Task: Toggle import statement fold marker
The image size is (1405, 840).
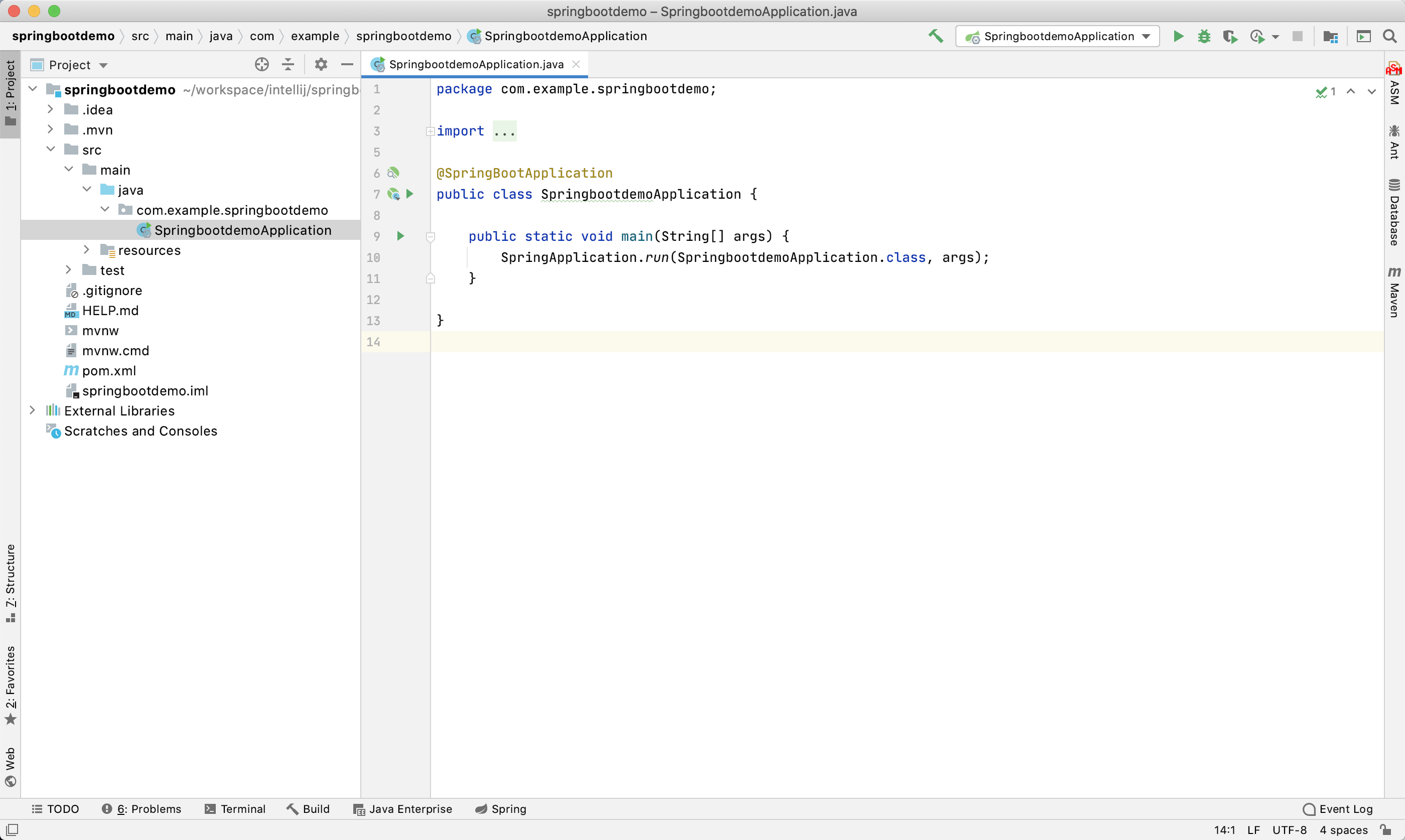Action: coord(430,131)
